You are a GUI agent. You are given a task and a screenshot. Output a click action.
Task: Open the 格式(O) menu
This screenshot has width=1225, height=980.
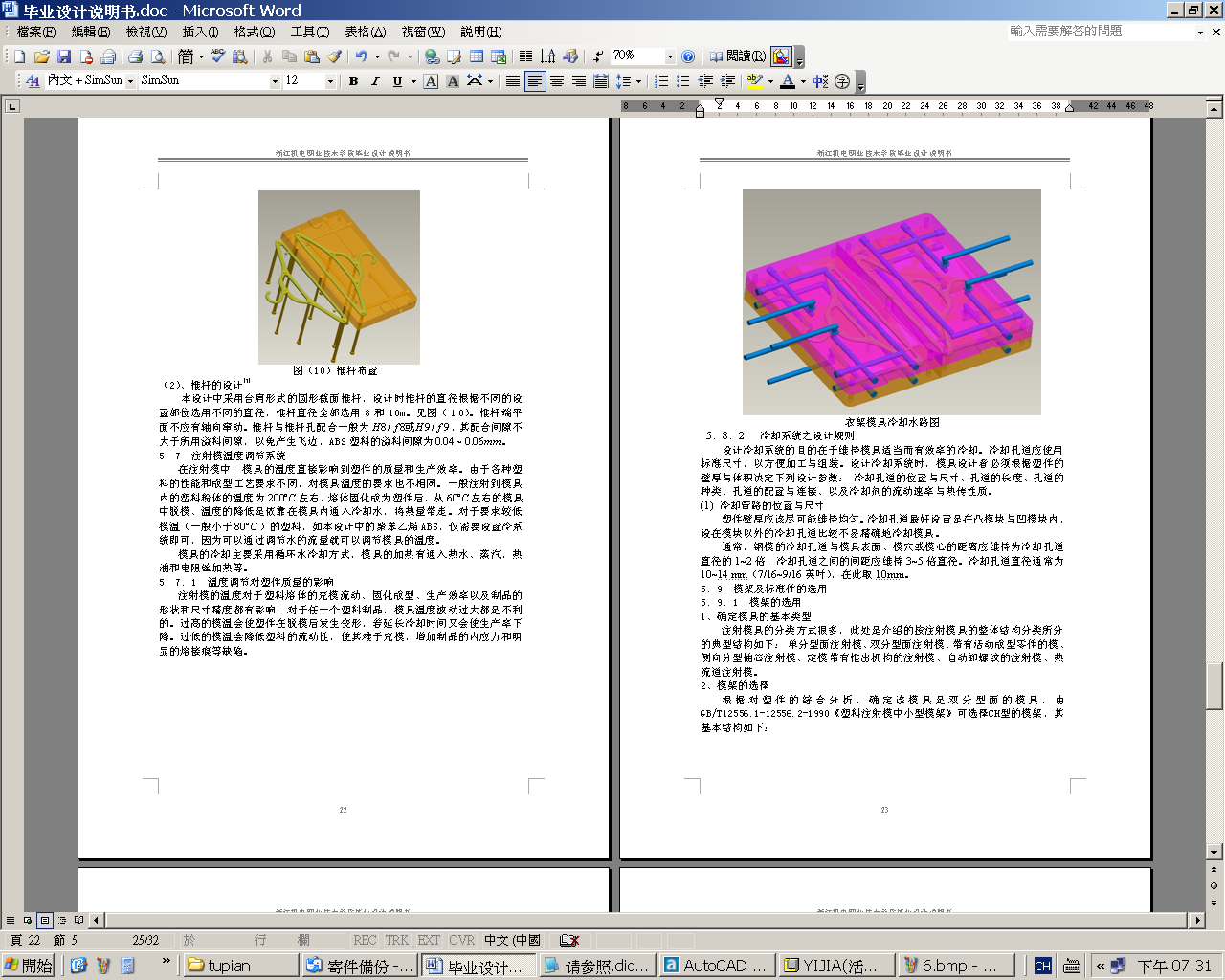[255, 32]
